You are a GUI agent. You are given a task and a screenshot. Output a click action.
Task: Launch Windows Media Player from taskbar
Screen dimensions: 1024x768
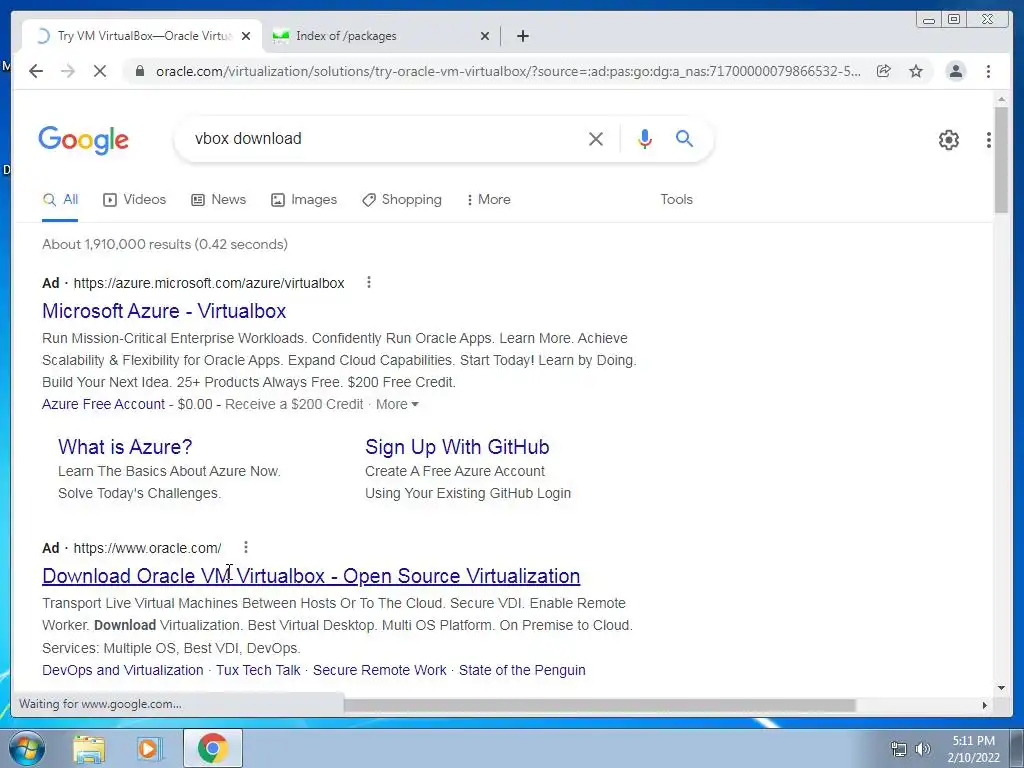click(150, 748)
